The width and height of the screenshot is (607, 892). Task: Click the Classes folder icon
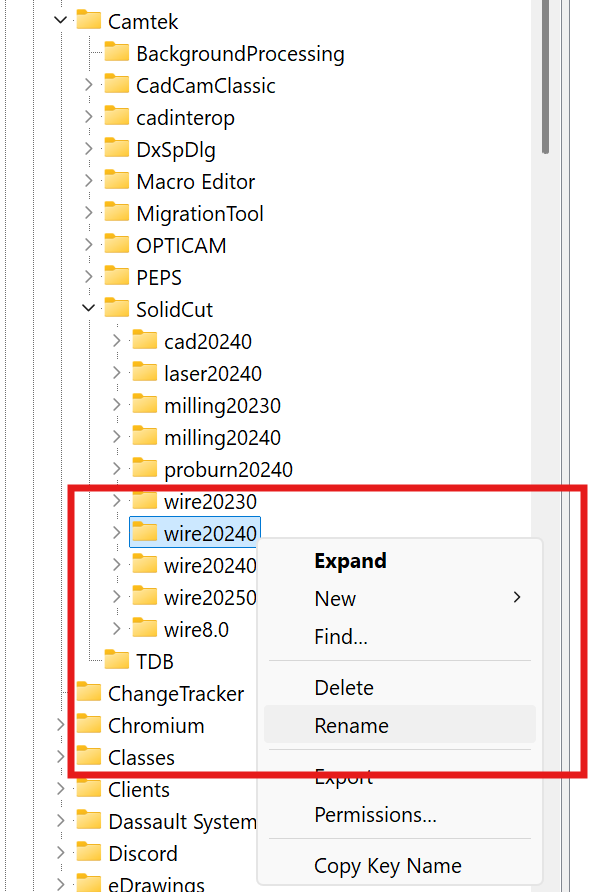tap(89, 756)
